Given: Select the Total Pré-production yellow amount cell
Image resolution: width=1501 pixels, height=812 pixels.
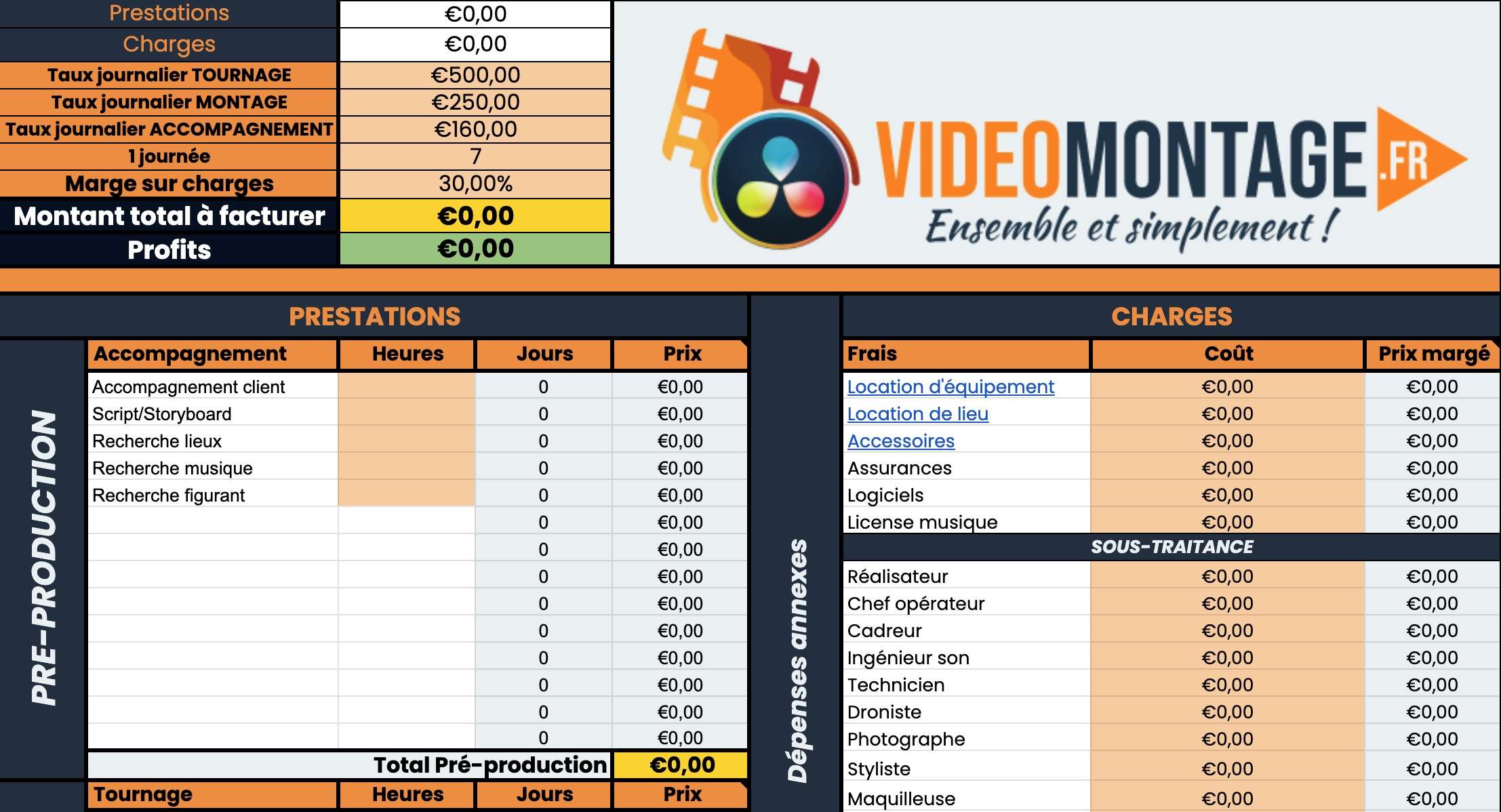Looking at the screenshot, I should coord(681,765).
